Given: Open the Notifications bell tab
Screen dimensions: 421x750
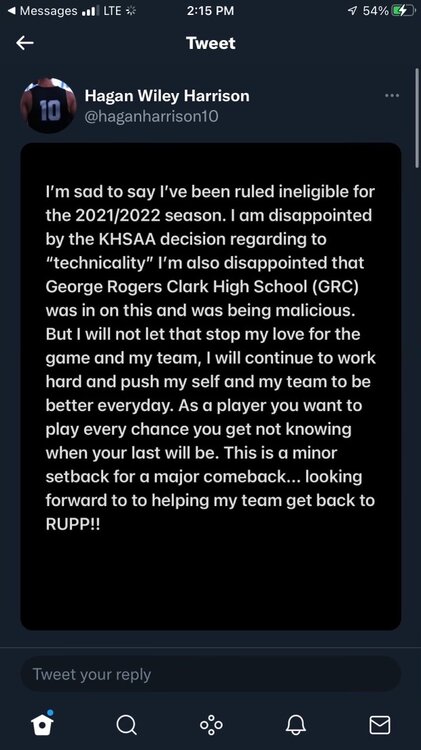Looking at the screenshot, I should (296, 725).
